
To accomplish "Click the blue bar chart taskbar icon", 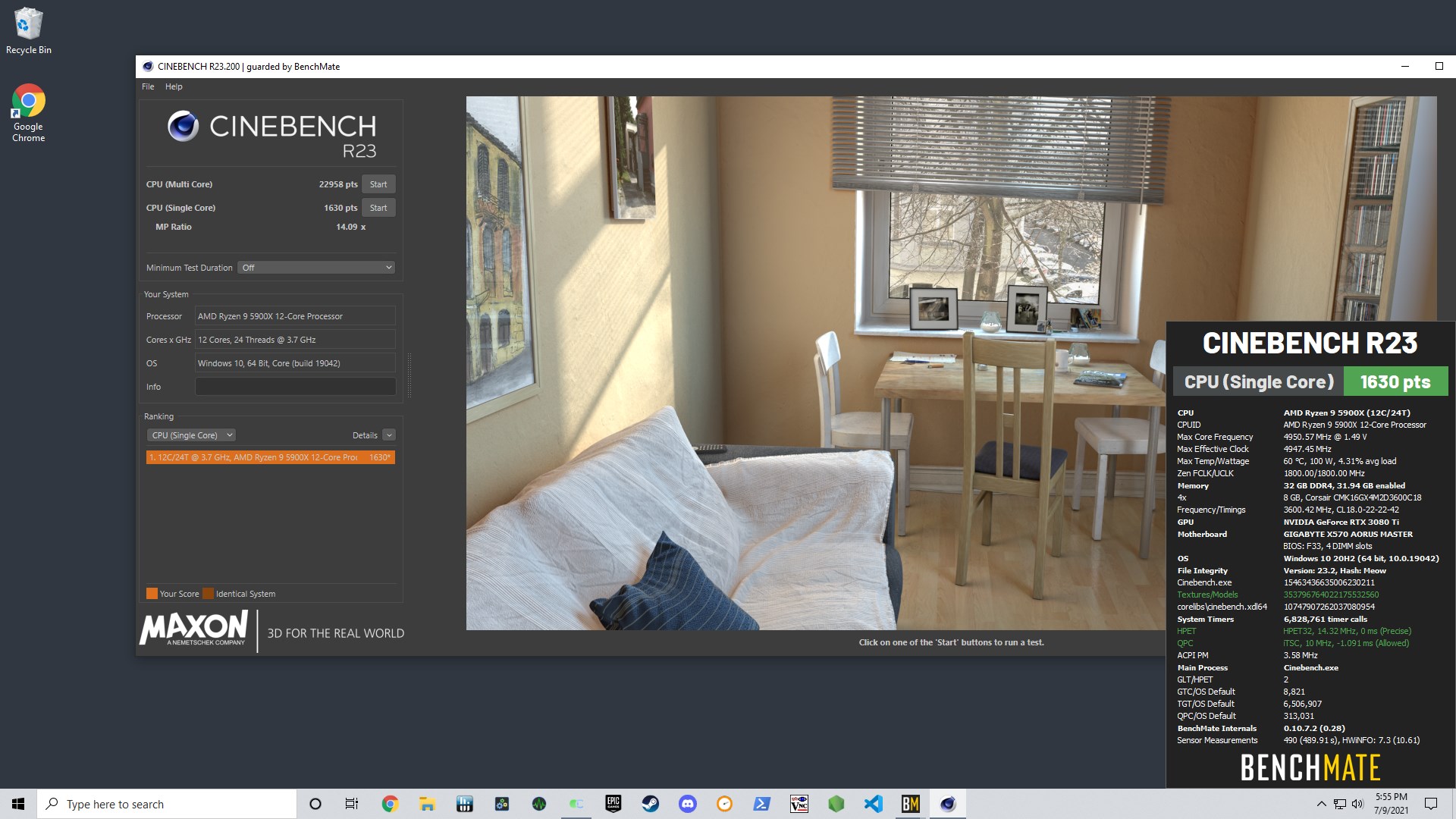I will point(464,804).
